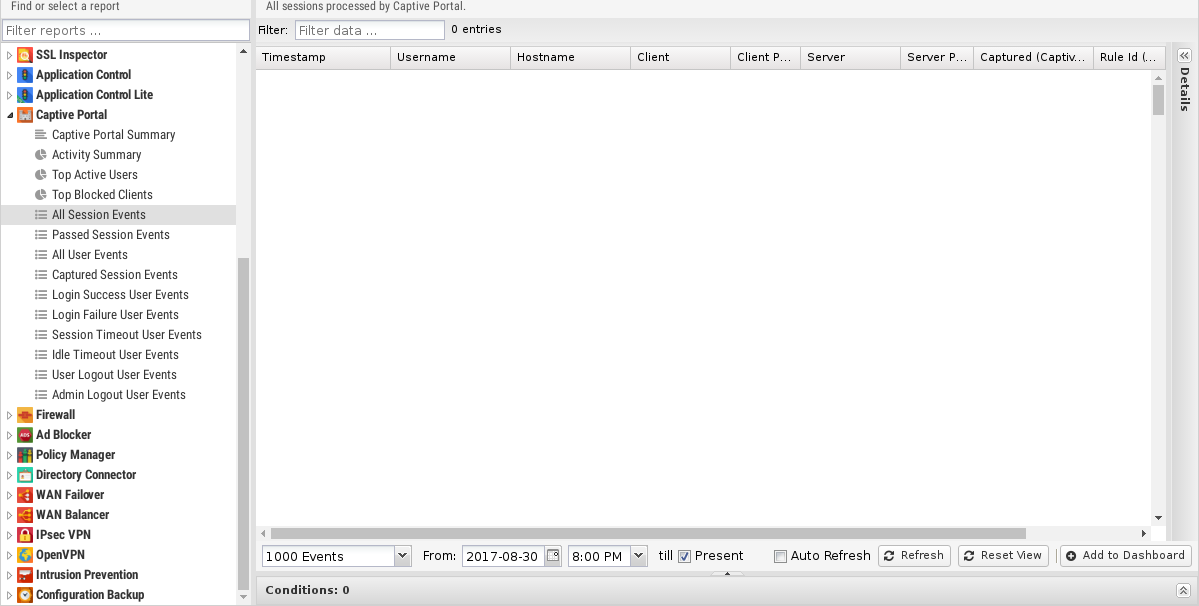
Task: Select the Login Failure User Events report
Action: coord(115,315)
